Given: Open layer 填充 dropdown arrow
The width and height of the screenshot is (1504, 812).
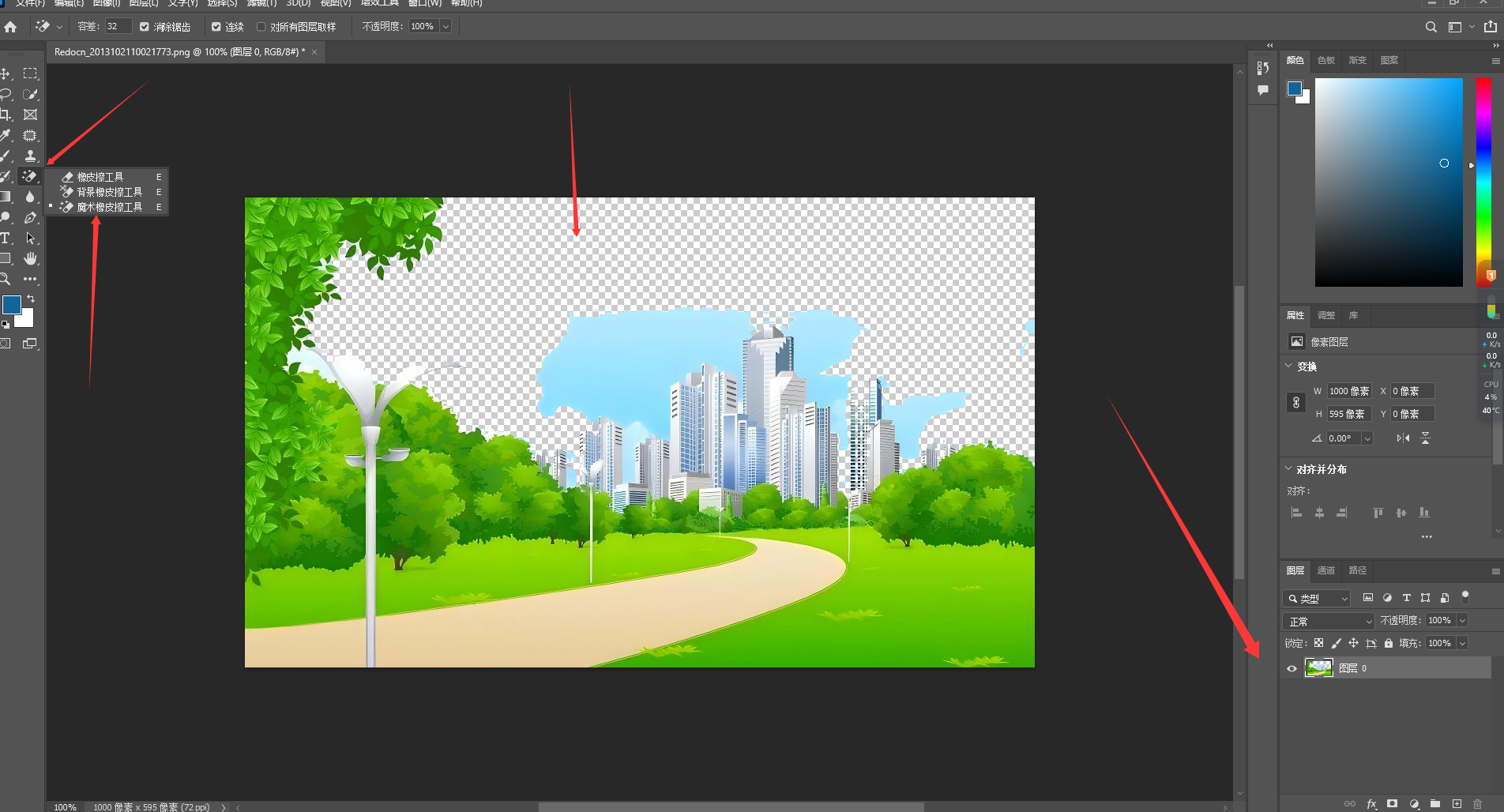Looking at the screenshot, I should (1462, 643).
